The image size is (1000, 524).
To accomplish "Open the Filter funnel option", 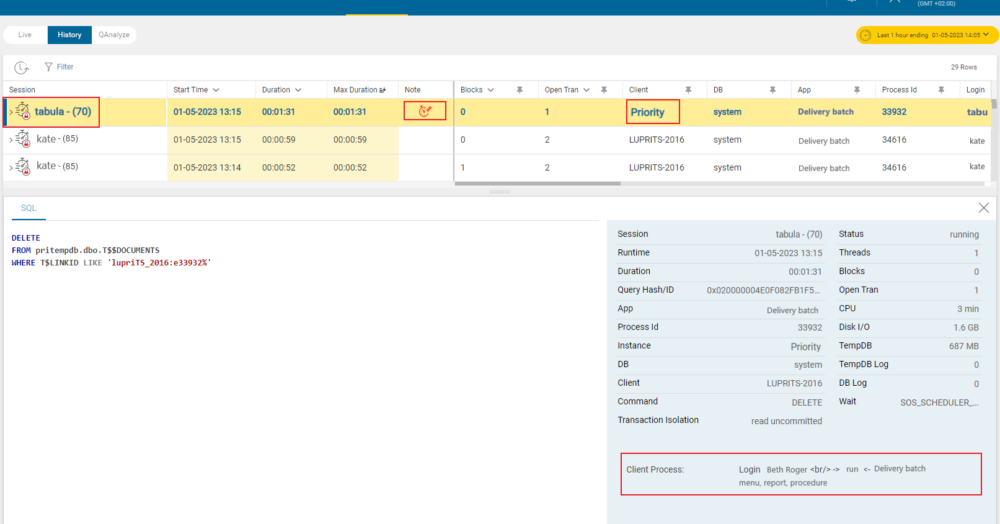I will pos(59,67).
